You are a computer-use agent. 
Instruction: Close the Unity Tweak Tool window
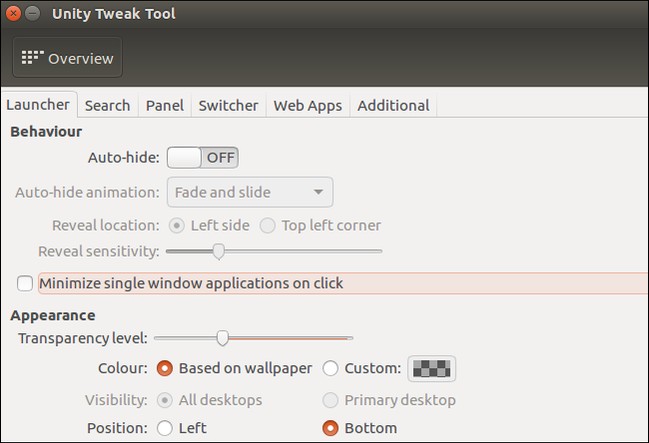click(x=13, y=14)
